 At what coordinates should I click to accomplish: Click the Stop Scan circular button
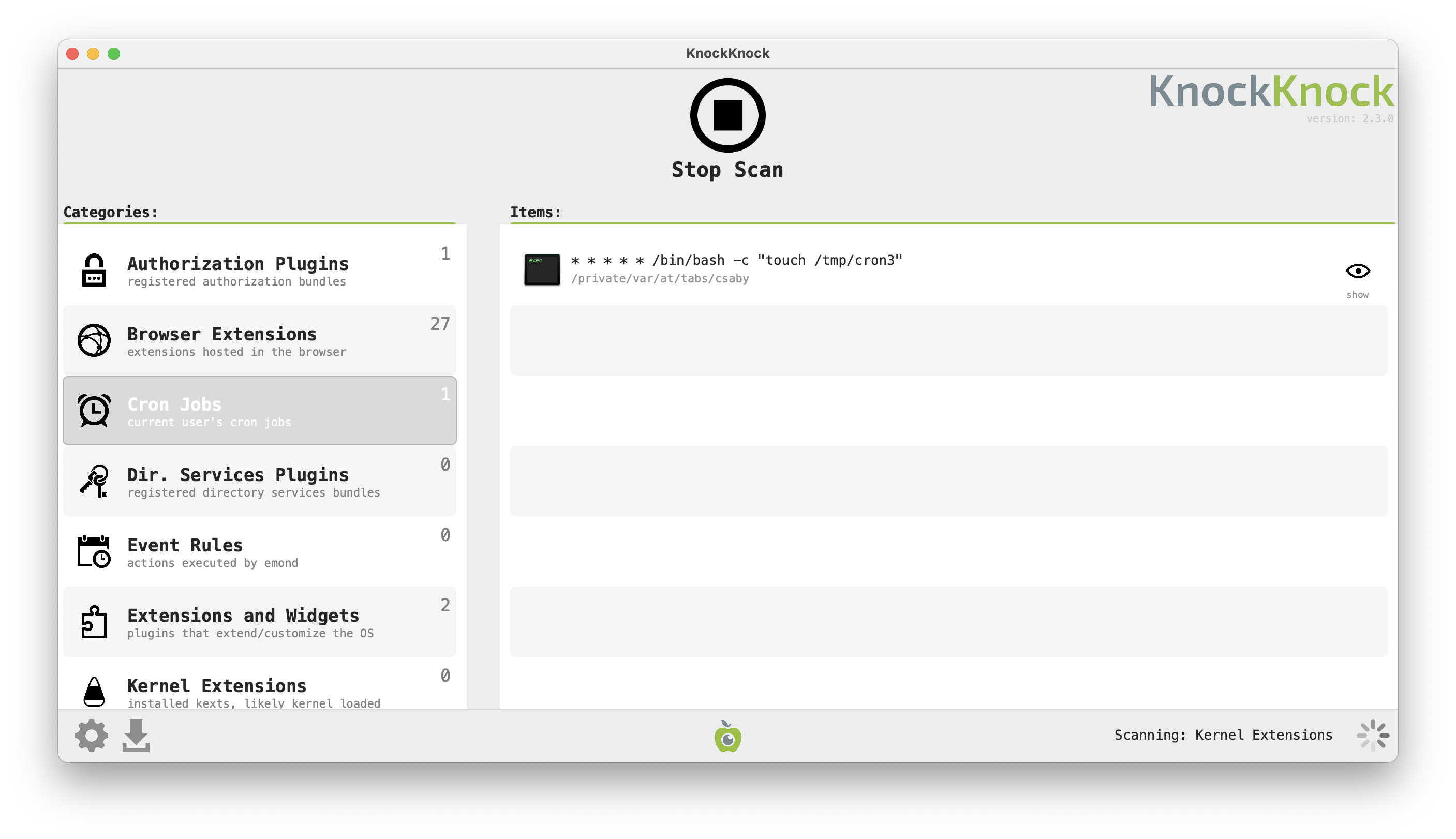(727, 115)
